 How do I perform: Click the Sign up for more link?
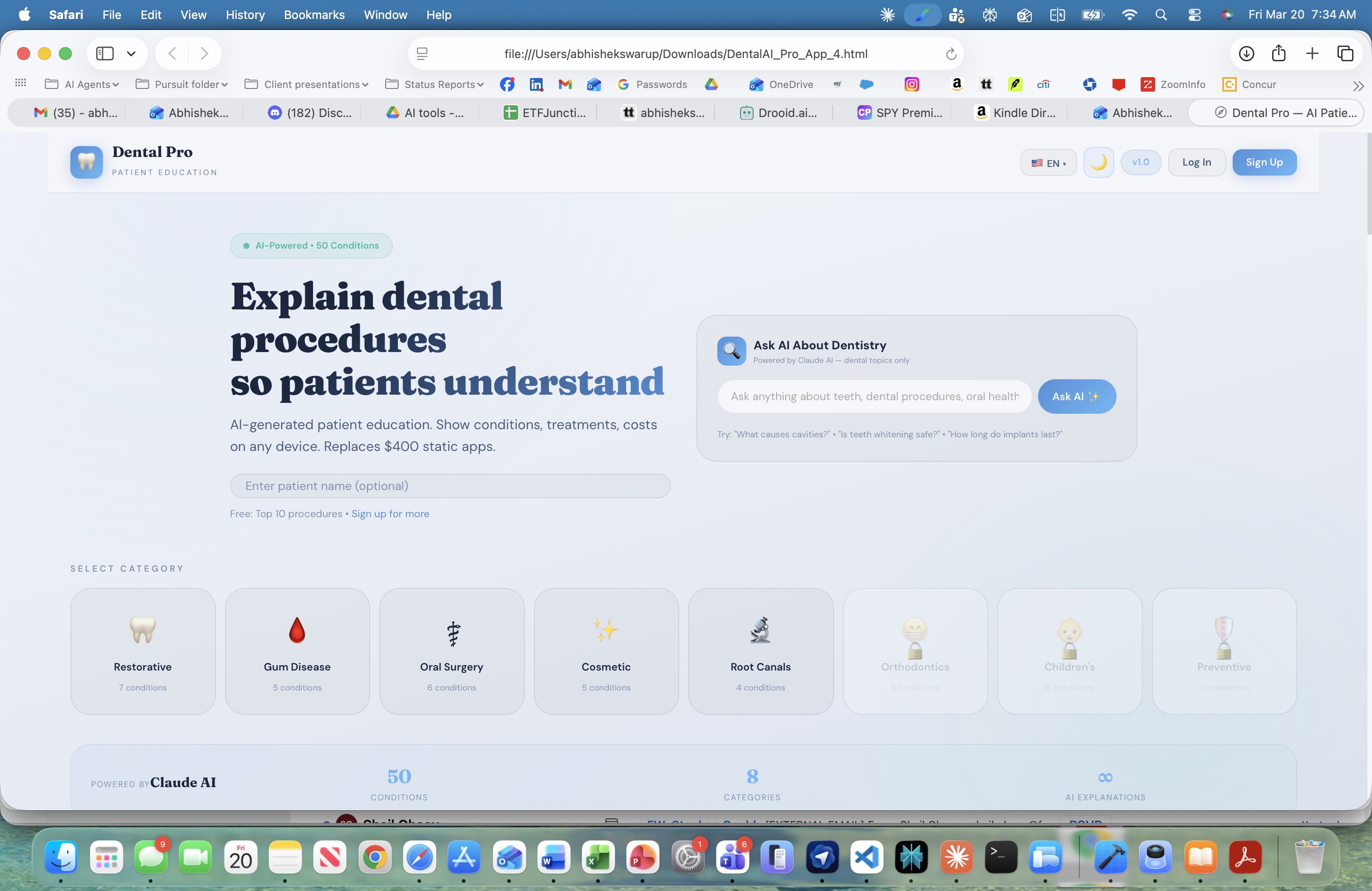tap(390, 514)
